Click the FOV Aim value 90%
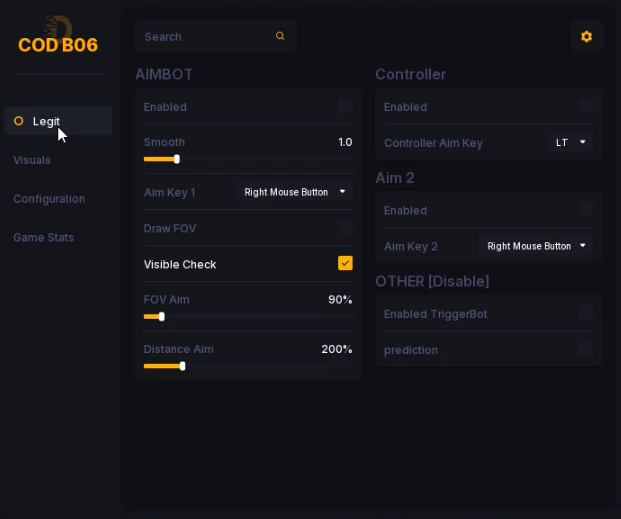The width and height of the screenshot is (621, 519). [x=340, y=300]
